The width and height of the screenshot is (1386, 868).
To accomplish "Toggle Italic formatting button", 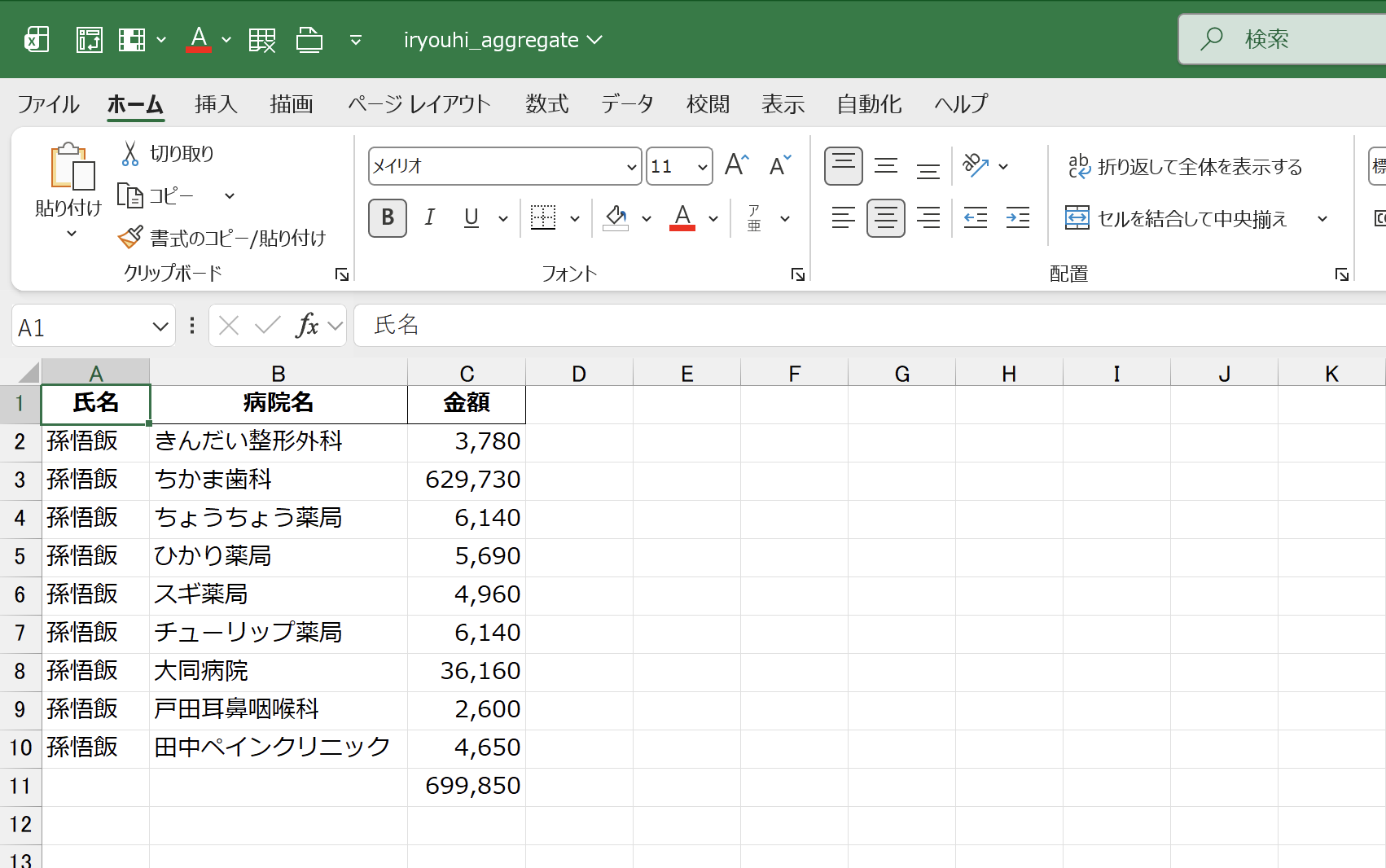I will tap(430, 217).
